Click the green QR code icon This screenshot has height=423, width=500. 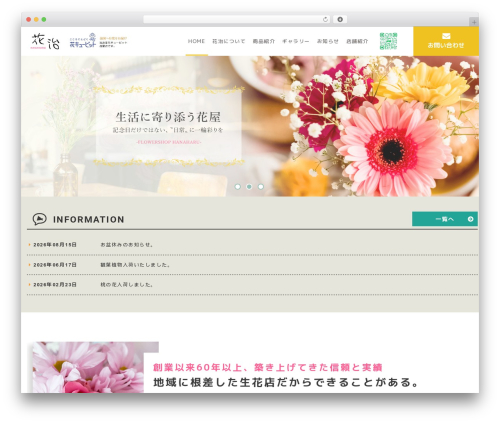point(388,41)
